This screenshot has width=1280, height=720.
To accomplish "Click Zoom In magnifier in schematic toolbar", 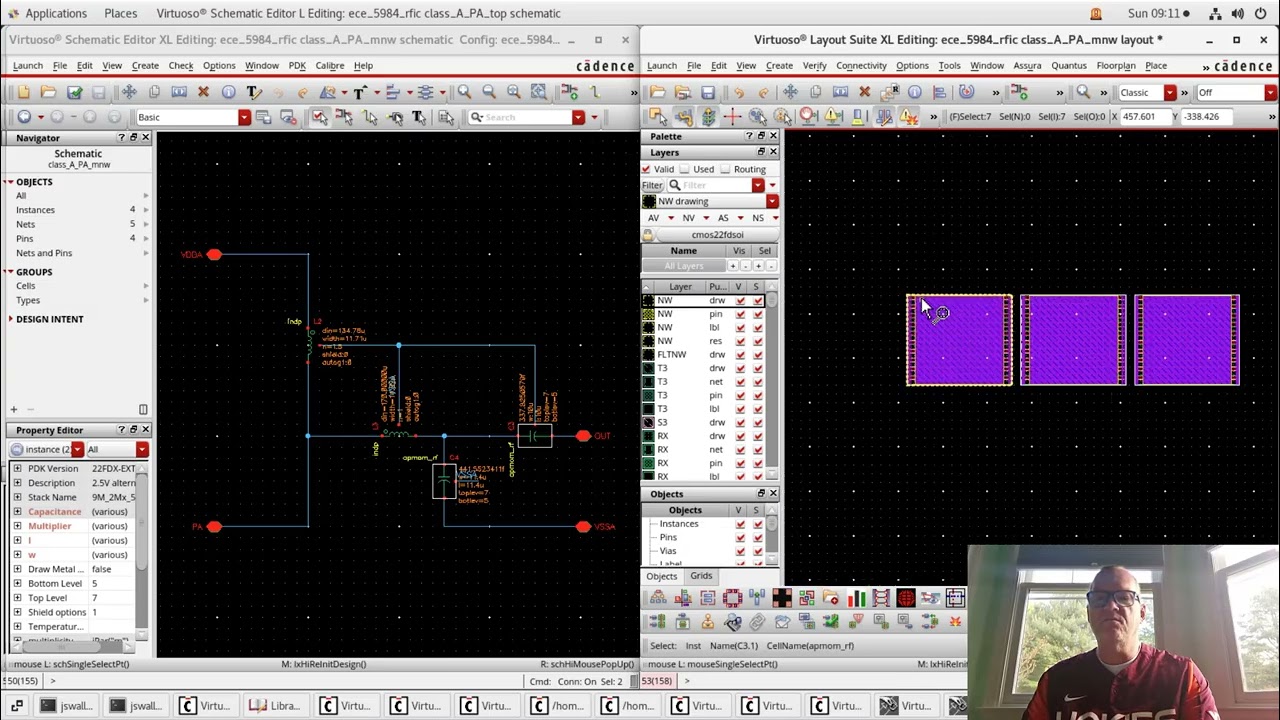I will (x=464, y=92).
